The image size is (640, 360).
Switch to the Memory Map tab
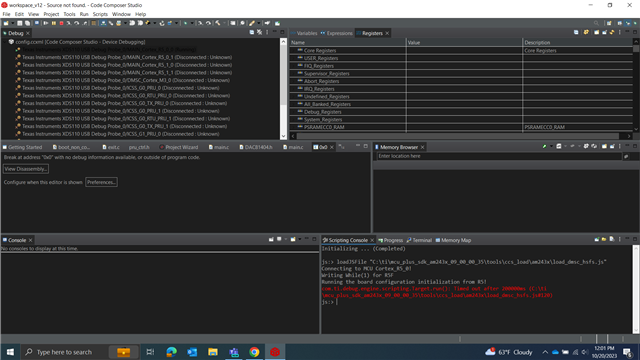453,240
